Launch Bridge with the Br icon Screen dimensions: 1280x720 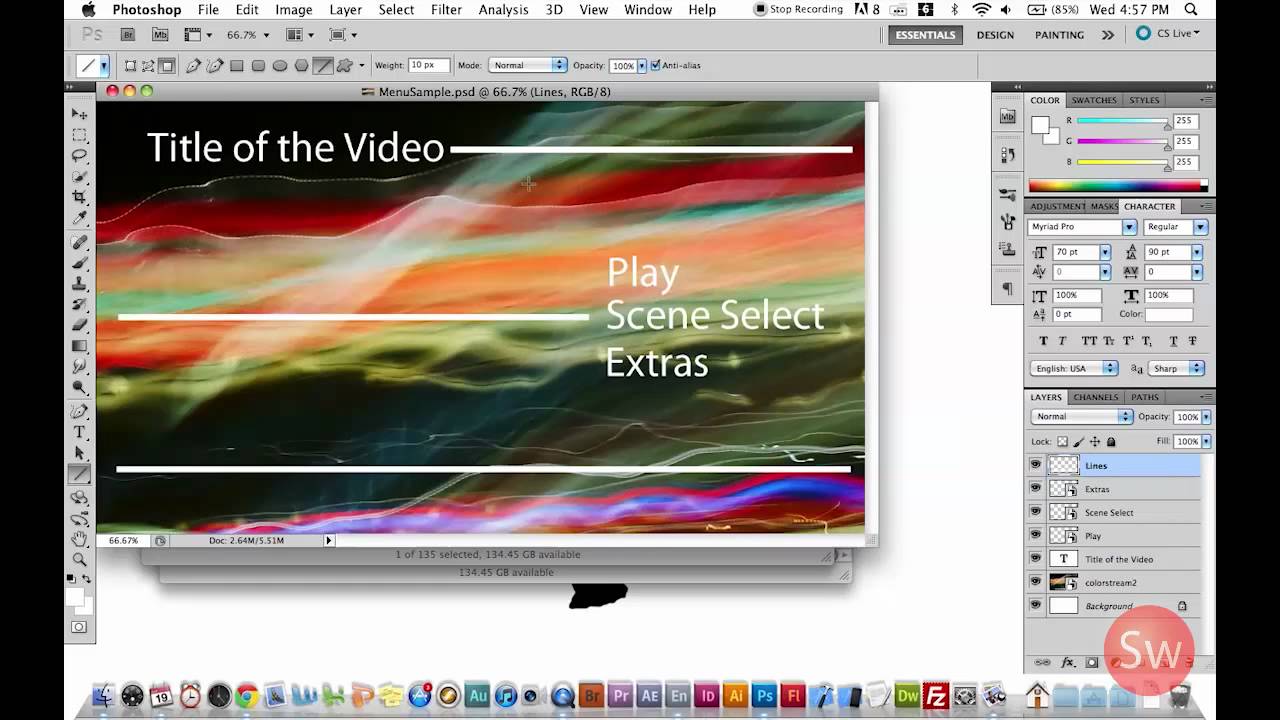coord(128,35)
